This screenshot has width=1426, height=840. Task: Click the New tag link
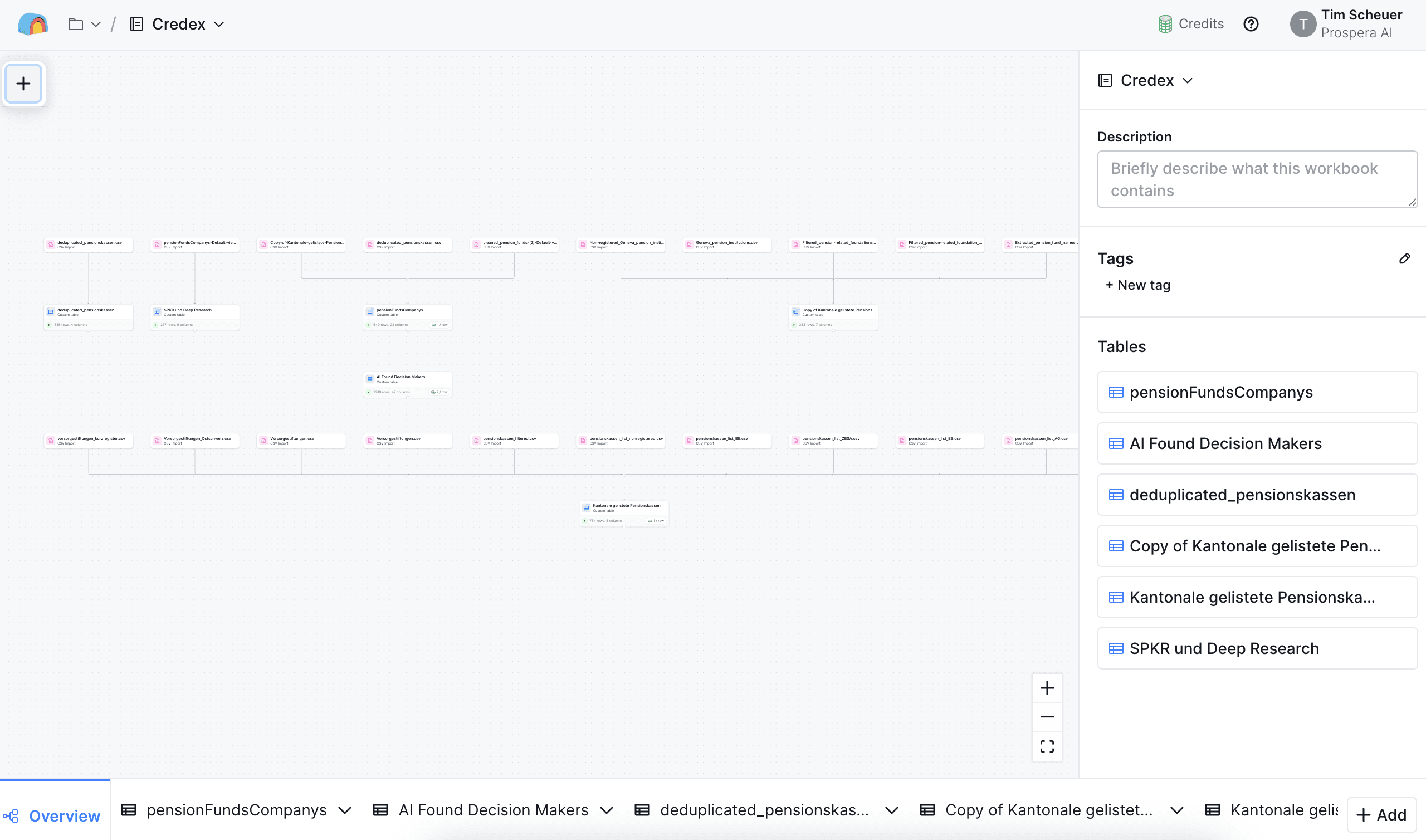pyautogui.click(x=1138, y=285)
